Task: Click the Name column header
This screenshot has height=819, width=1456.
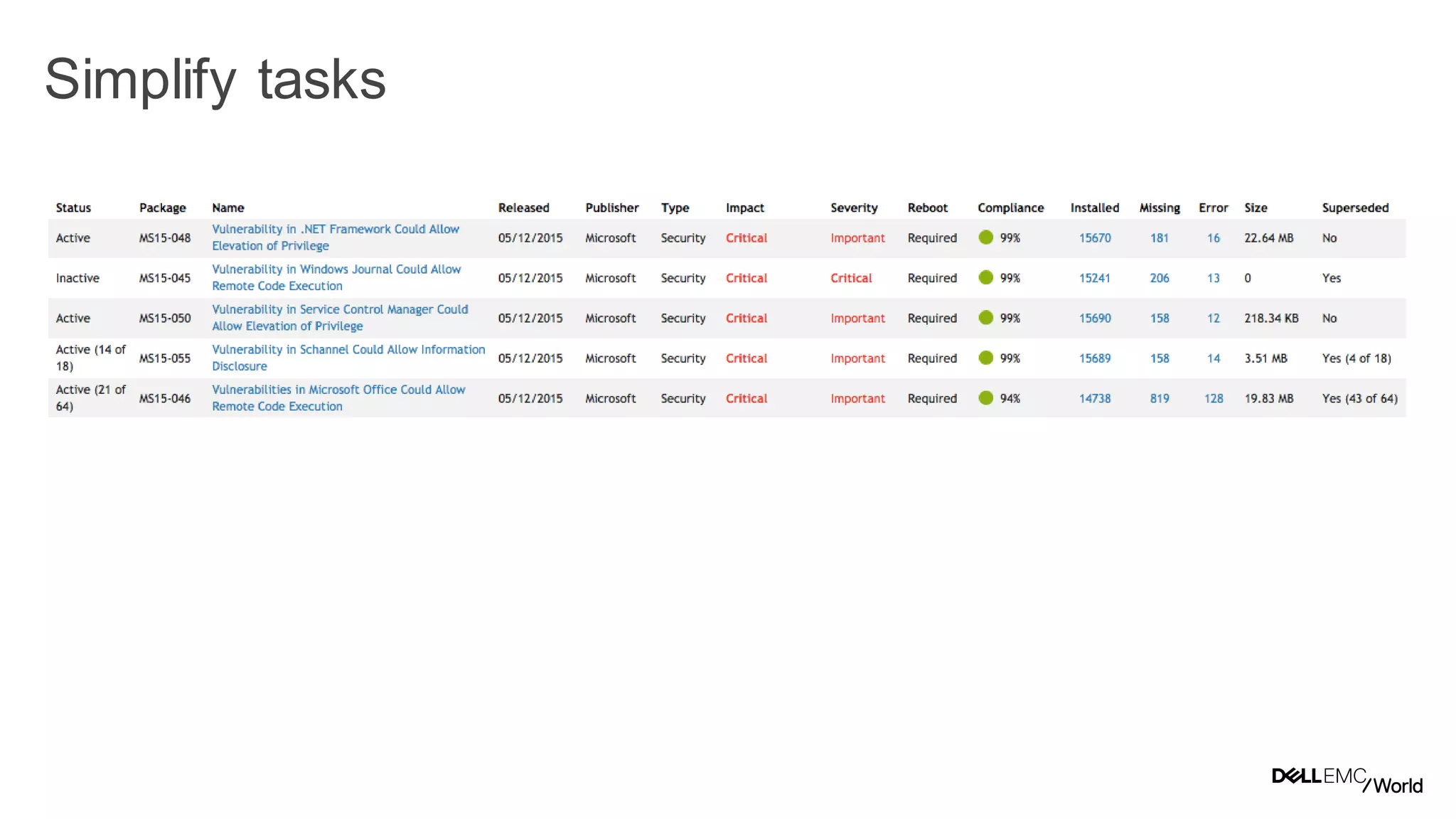Action: coord(228,208)
